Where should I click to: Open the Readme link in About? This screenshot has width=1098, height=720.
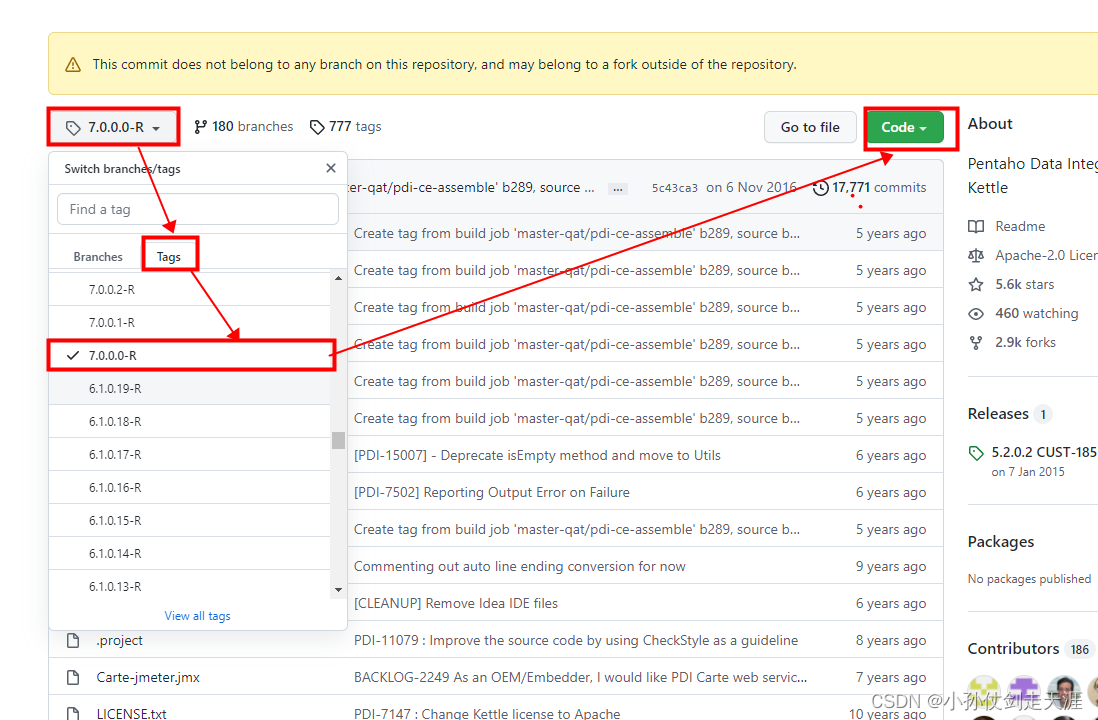pos(1020,226)
